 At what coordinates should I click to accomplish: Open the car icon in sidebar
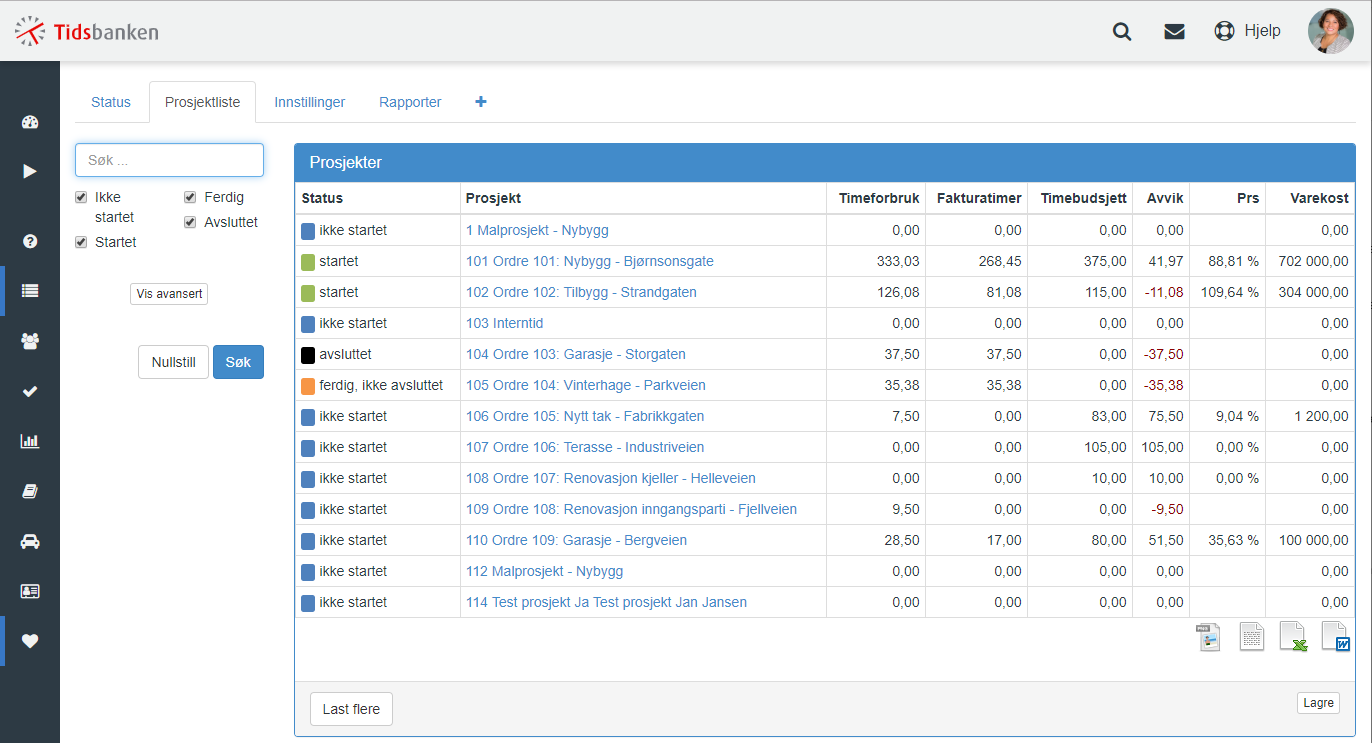[x=30, y=541]
